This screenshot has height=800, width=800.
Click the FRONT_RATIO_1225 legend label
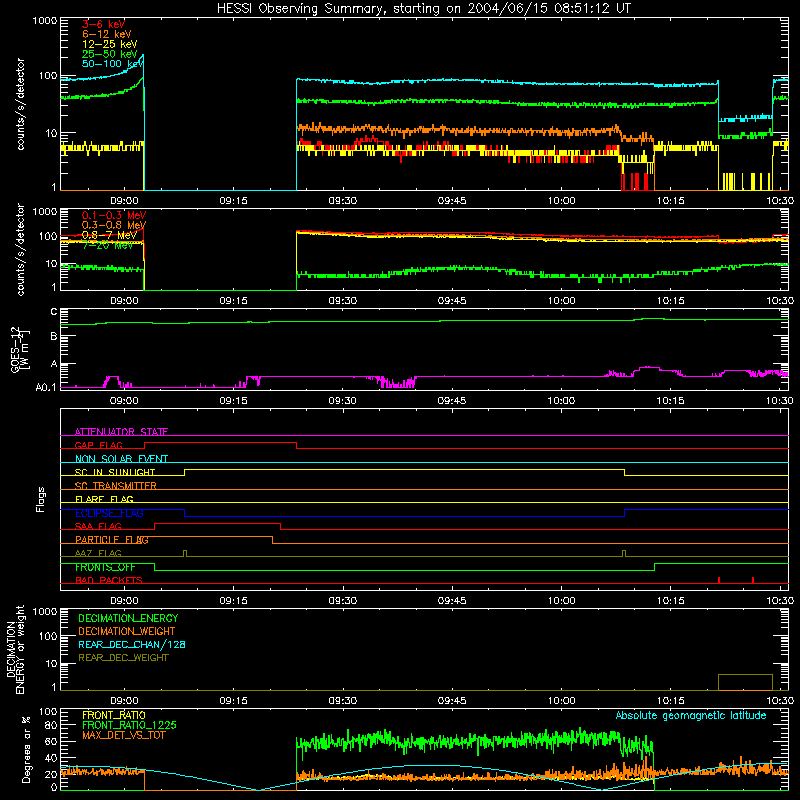pyautogui.click(x=130, y=725)
